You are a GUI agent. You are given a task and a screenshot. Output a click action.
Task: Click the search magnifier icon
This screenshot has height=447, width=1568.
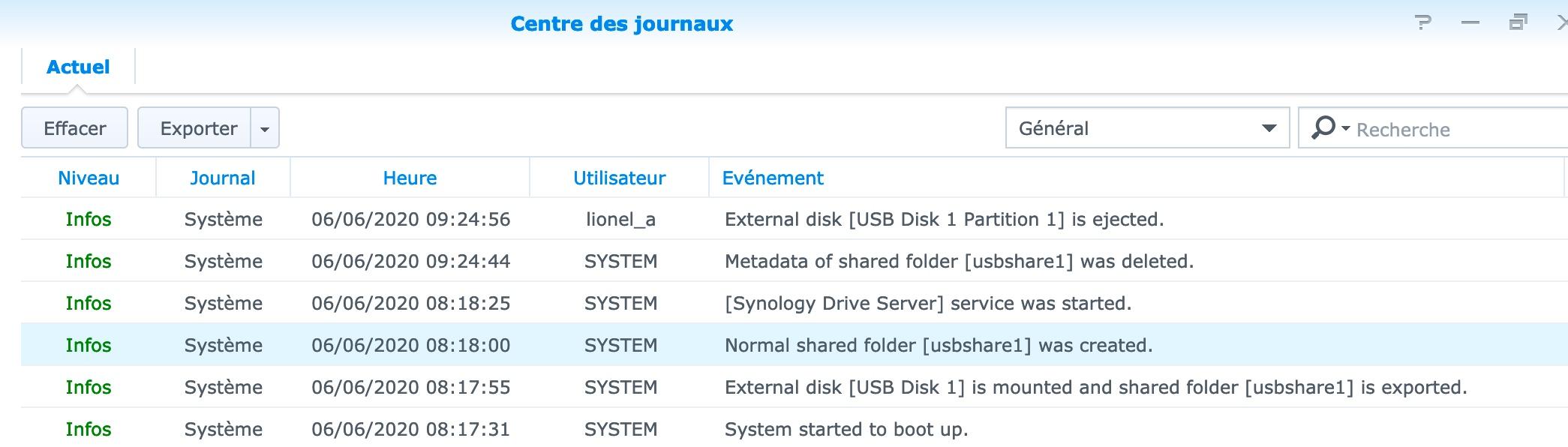coord(1323,127)
